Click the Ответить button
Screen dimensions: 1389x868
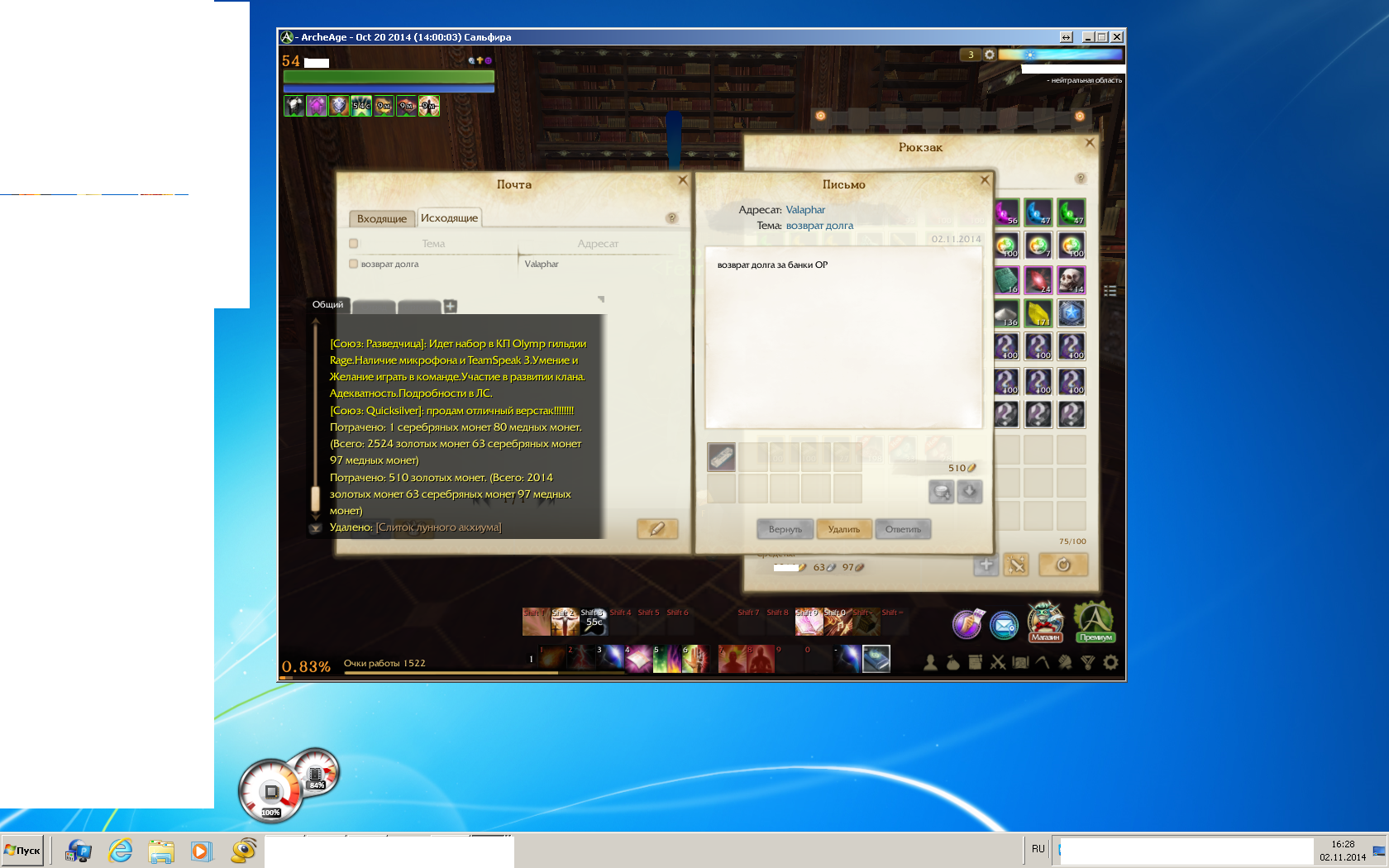pos(903,529)
